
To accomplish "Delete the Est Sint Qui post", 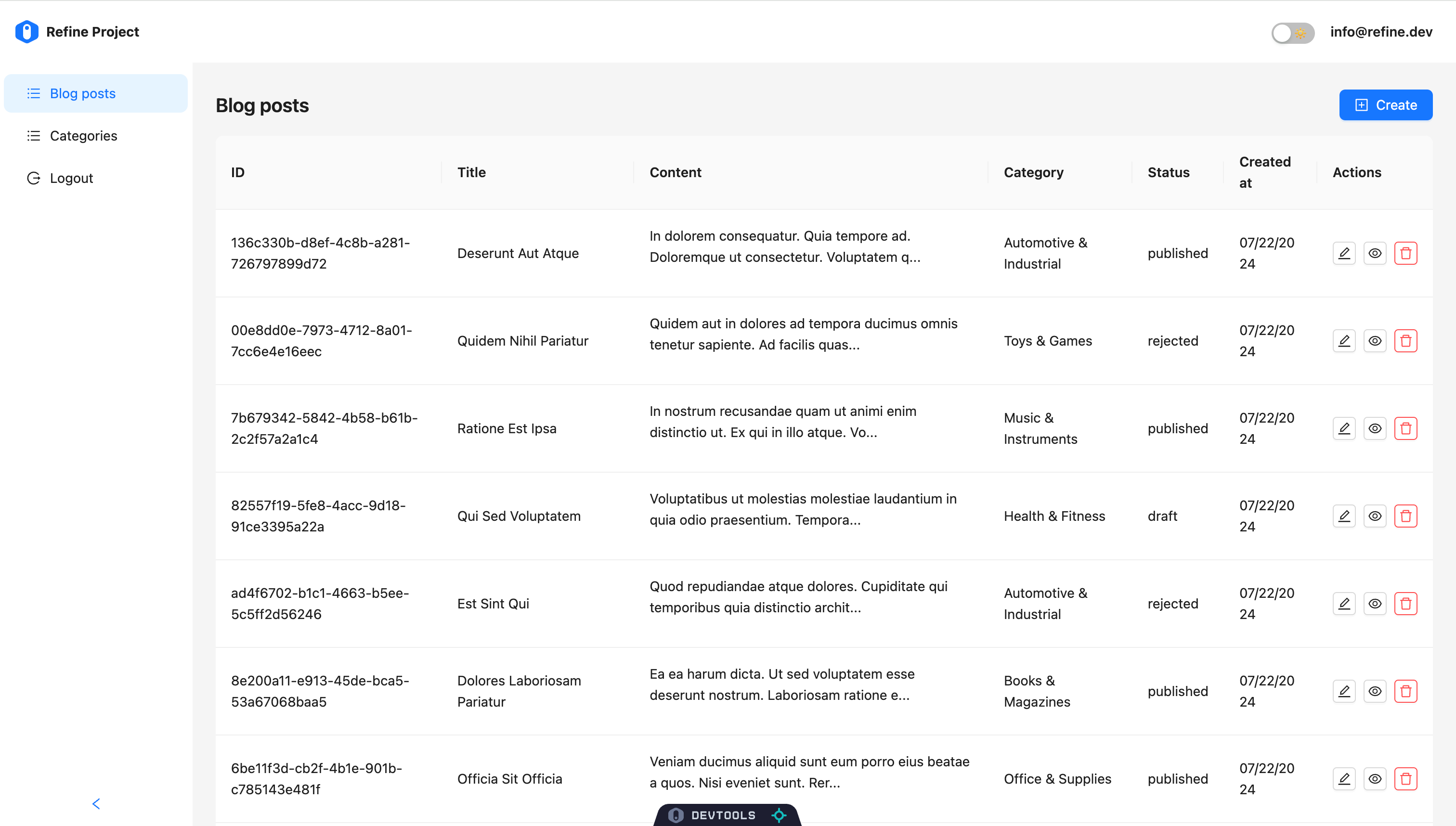I will [x=1405, y=604].
